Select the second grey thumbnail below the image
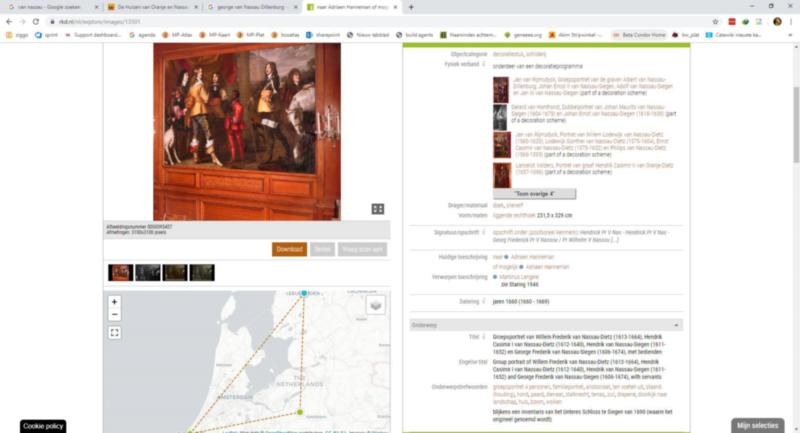The image size is (800, 433). click(148, 272)
